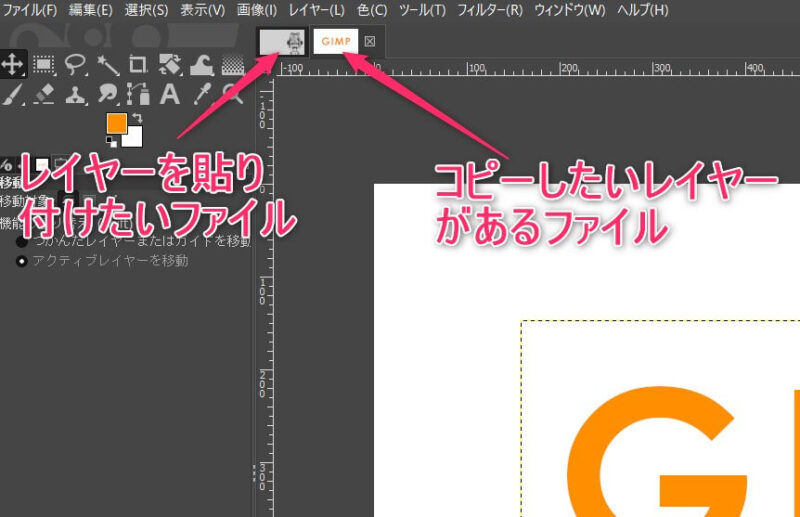800x517 pixels.
Task: Open the 表示(V) menu
Action: tap(203, 10)
